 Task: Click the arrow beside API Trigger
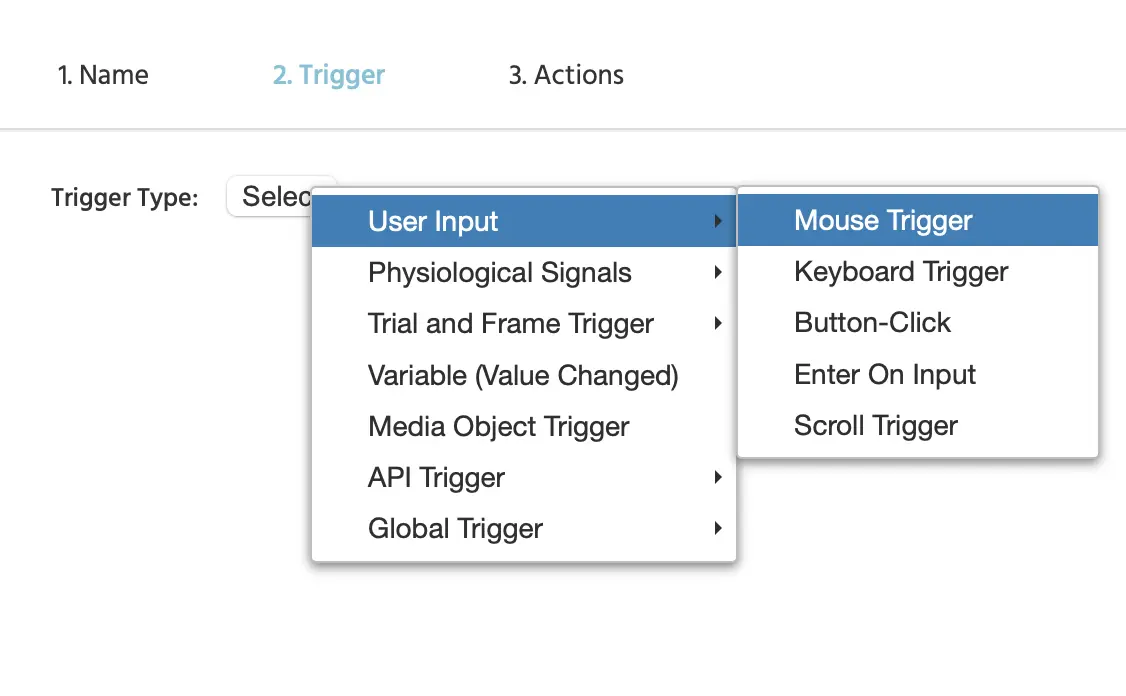coord(718,478)
